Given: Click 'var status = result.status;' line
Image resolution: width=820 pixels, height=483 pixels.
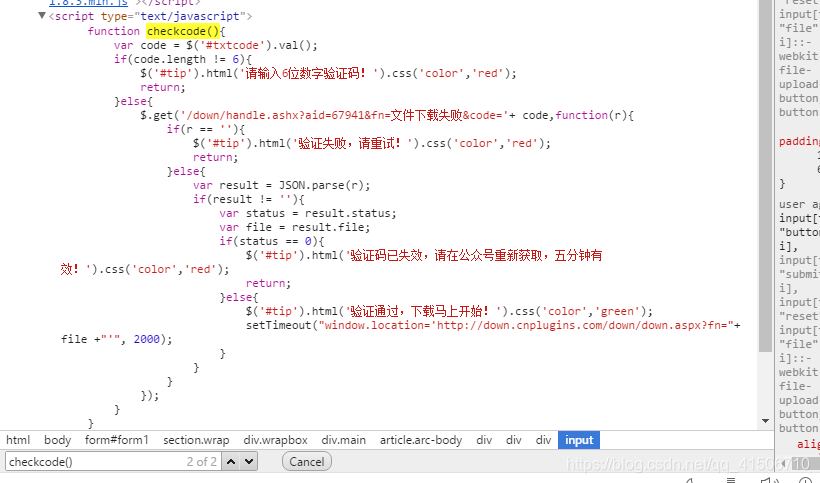Looking at the screenshot, I should (308, 213).
